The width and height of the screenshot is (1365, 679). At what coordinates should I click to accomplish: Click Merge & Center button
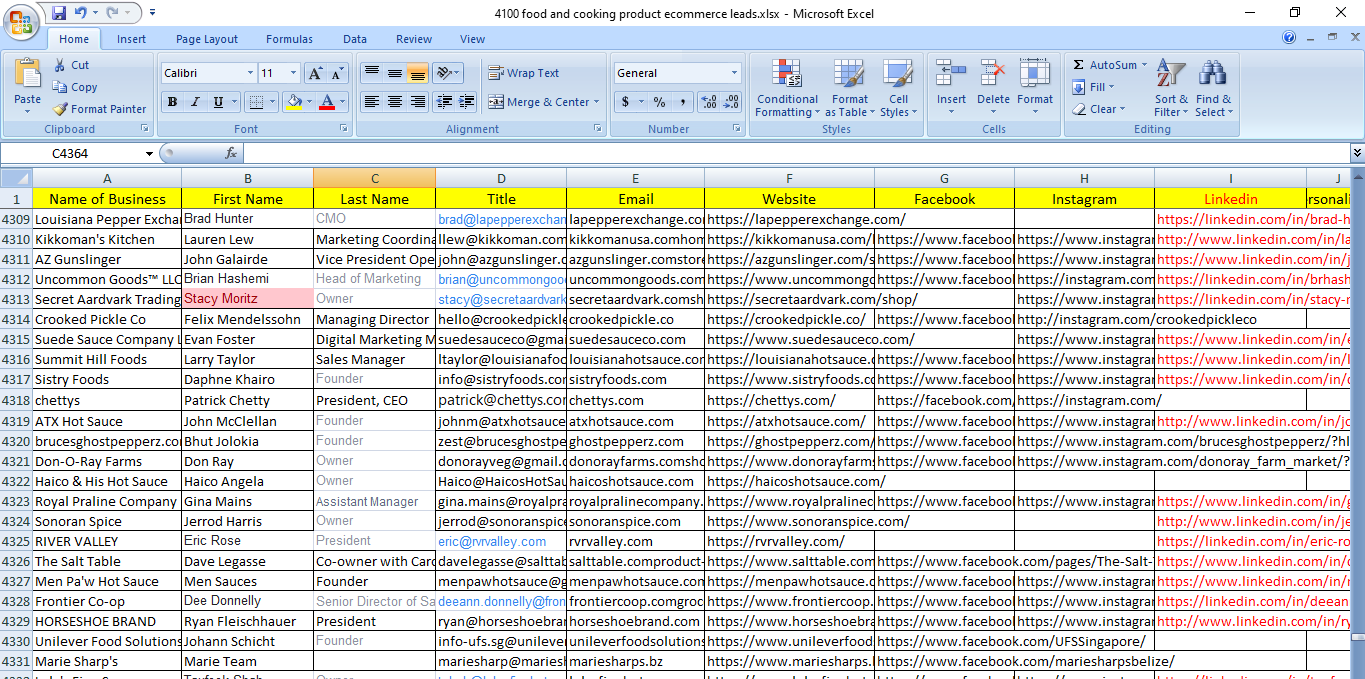(x=538, y=102)
